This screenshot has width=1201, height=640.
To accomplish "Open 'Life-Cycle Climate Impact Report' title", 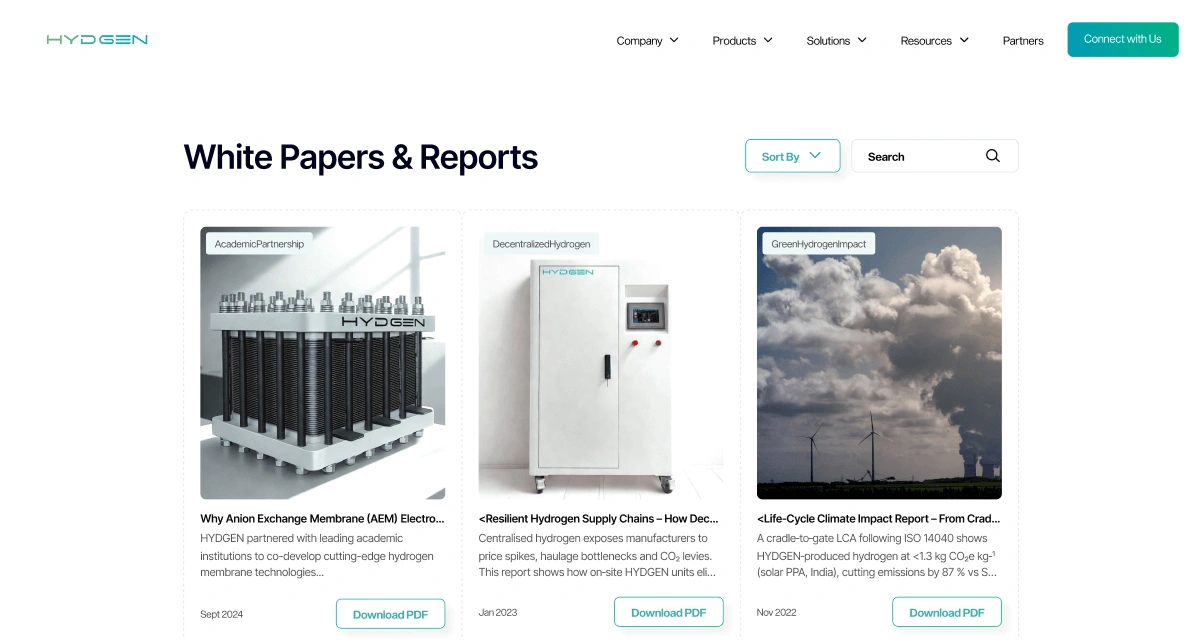I will tap(878, 519).
